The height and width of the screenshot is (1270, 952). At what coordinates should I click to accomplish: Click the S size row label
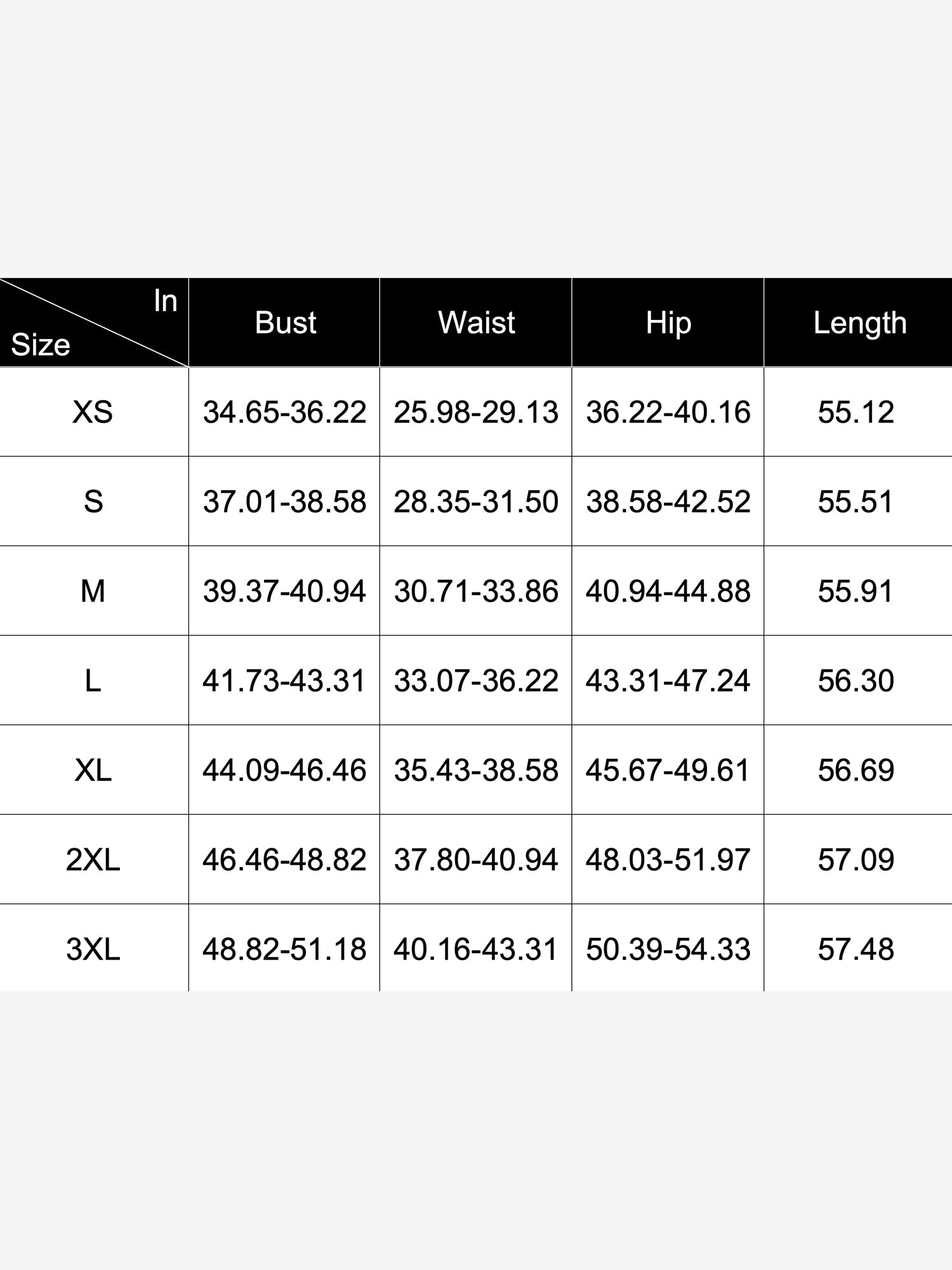(x=93, y=502)
